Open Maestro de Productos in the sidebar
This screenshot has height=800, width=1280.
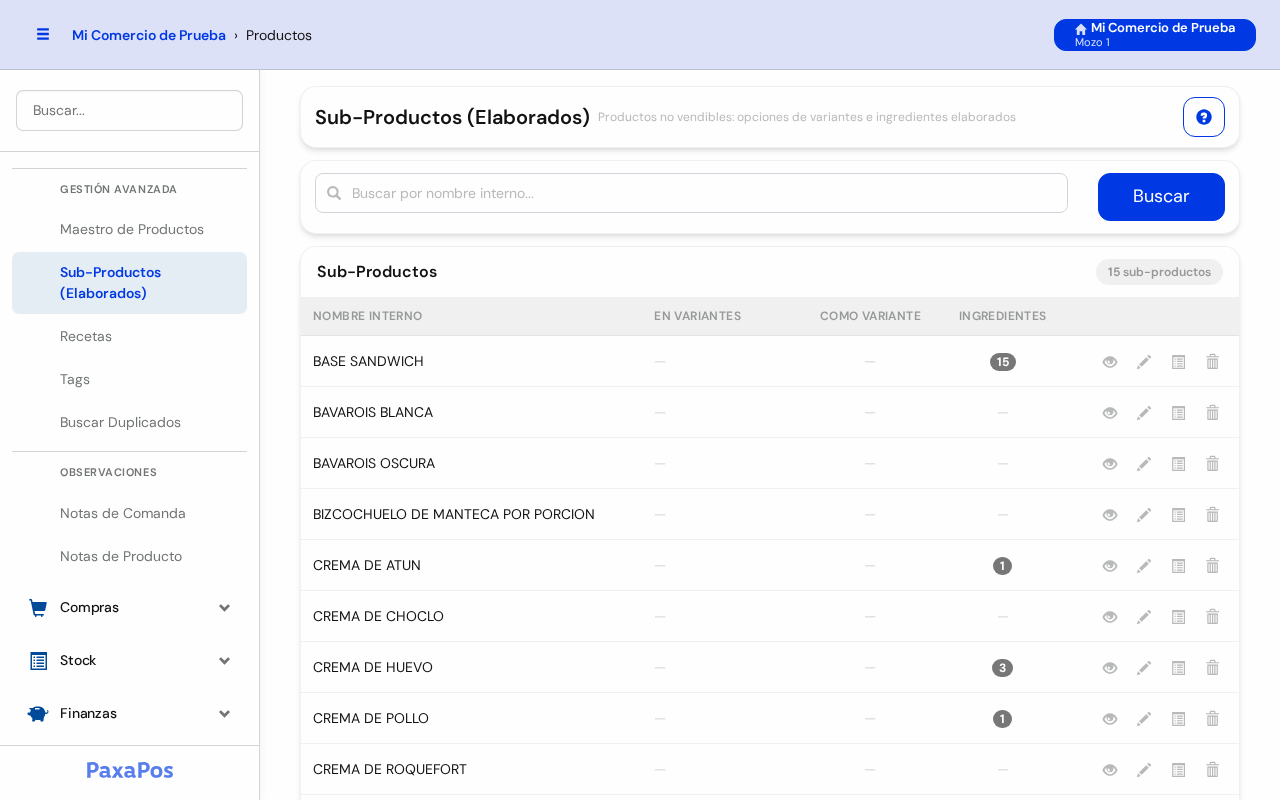point(130,230)
